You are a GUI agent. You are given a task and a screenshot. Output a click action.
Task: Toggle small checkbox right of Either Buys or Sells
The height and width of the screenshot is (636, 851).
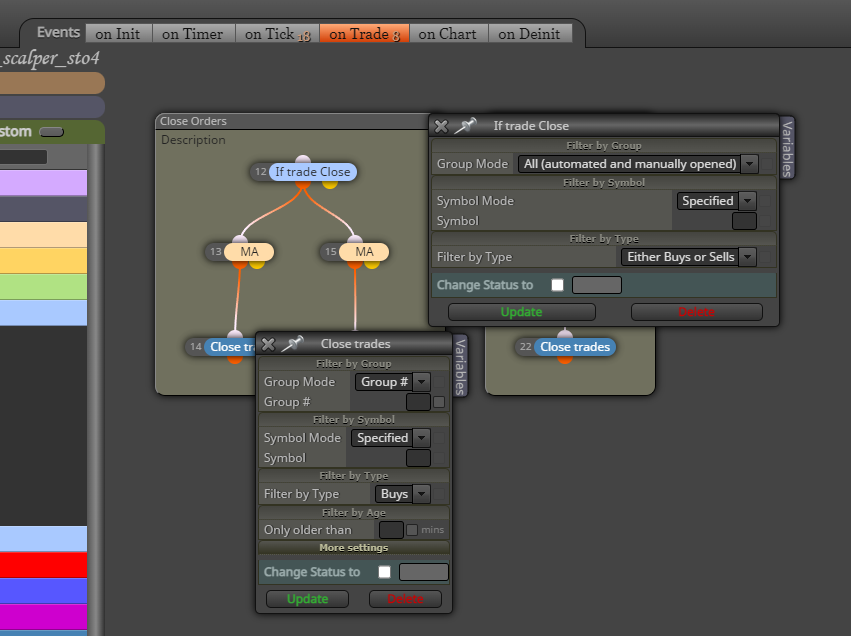coord(765,257)
